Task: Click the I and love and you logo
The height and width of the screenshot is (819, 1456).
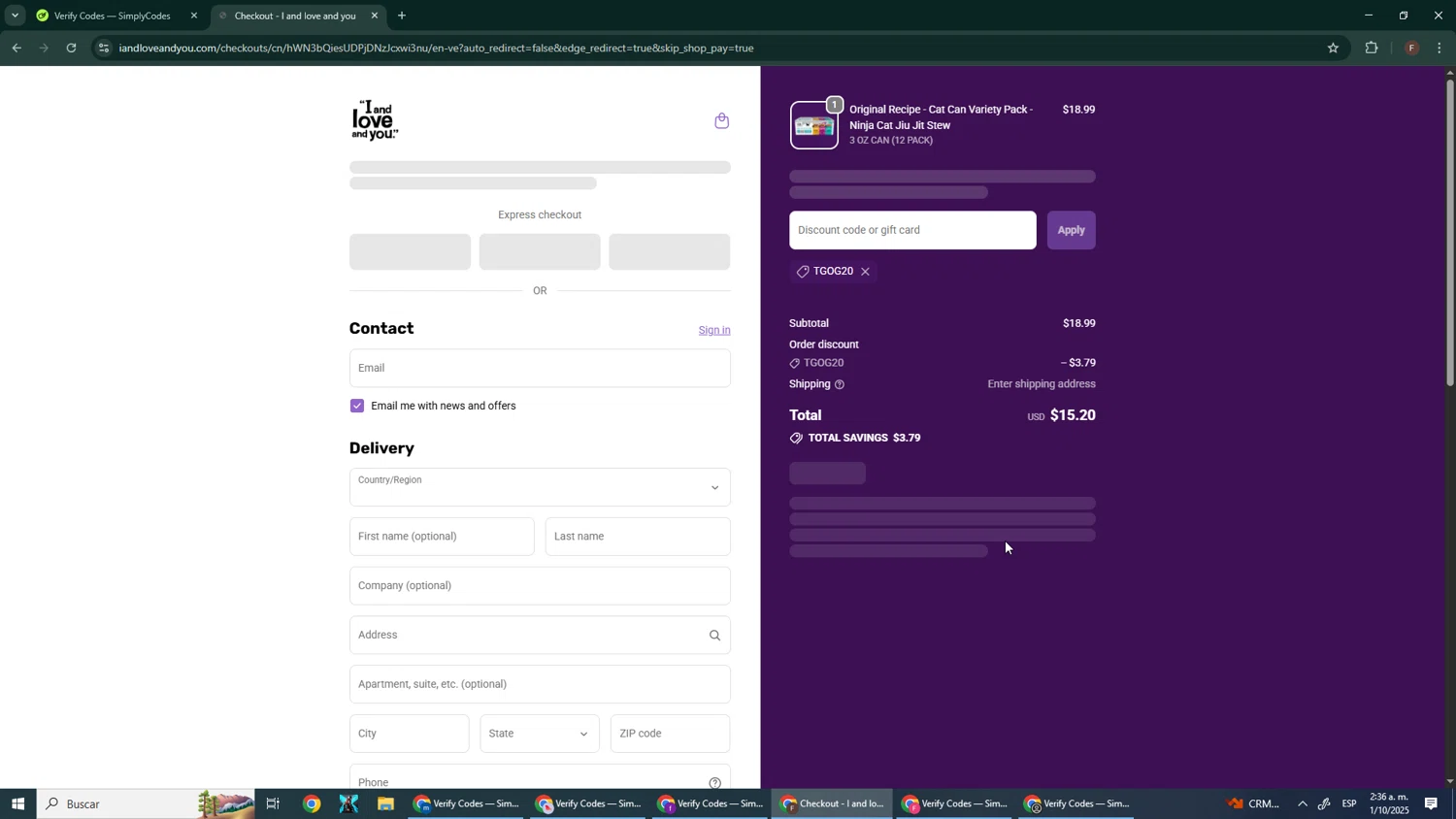Action: pyautogui.click(x=375, y=120)
